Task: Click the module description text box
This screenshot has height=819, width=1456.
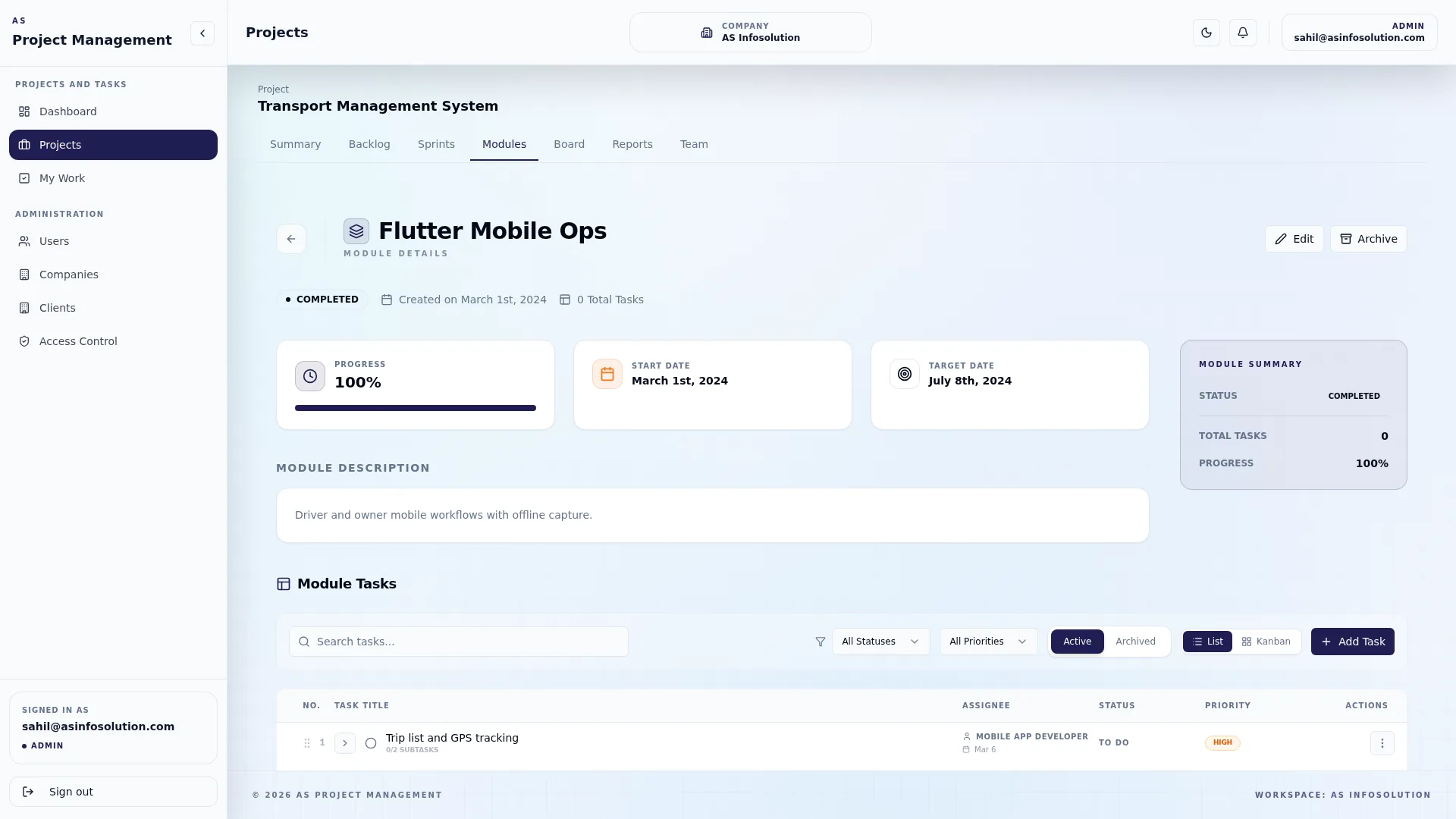Action: [x=713, y=516]
